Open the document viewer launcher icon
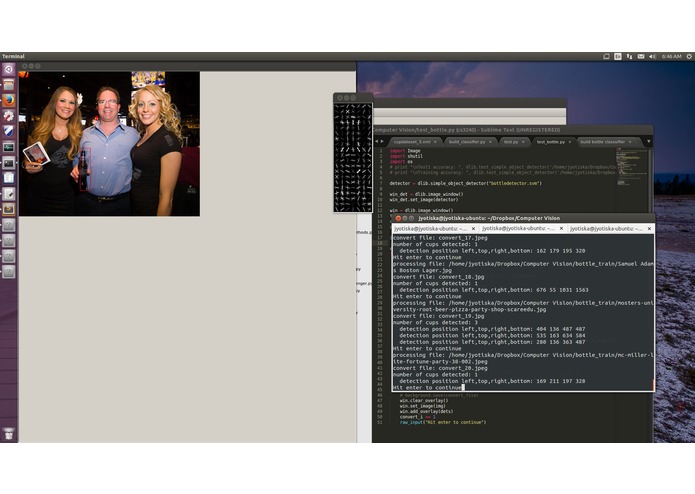The image size is (695, 494). coord(8,178)
